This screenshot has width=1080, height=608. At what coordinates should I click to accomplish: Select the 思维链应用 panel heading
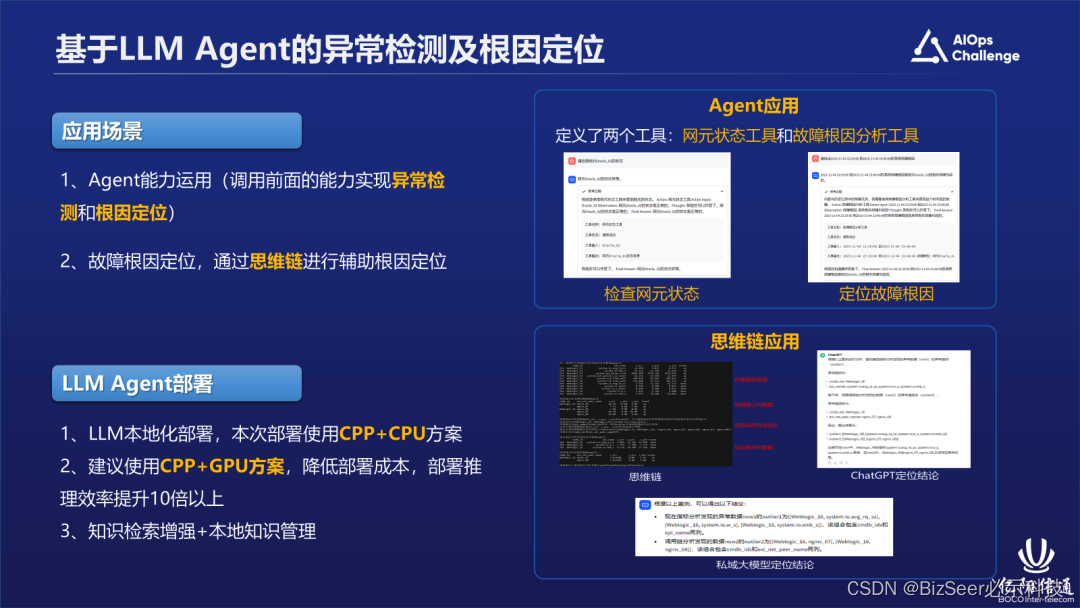click(x=754, y=341)
